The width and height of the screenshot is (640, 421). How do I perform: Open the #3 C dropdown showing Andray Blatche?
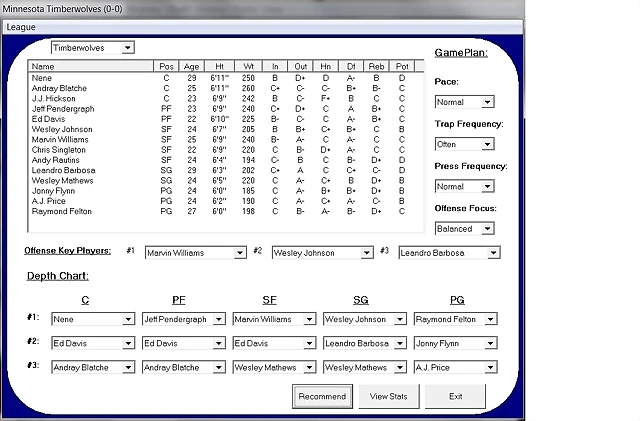(93, 367)
